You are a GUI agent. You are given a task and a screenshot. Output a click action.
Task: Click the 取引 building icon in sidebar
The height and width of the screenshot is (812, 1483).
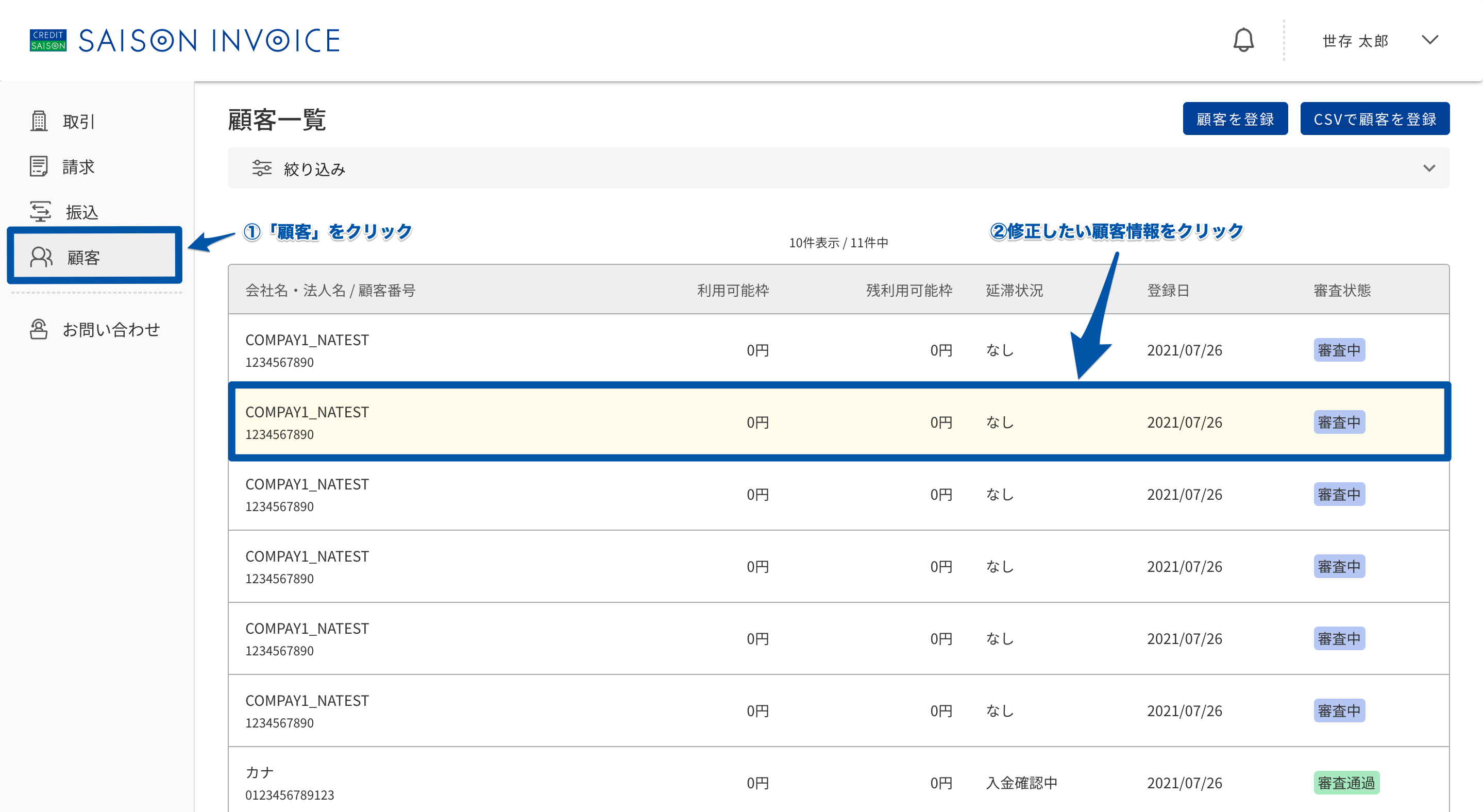click(x=39, y=121)
